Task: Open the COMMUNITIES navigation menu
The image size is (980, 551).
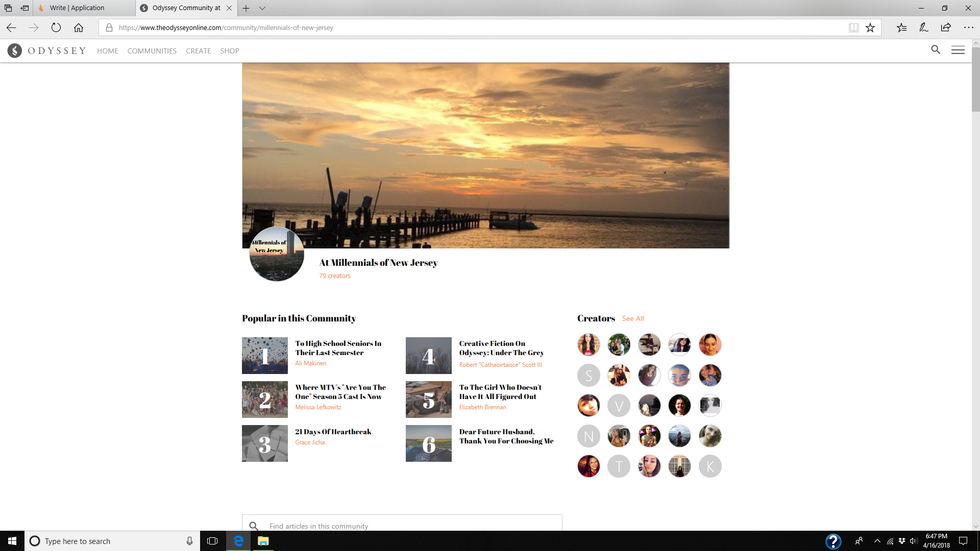Action: coord(152,51)
